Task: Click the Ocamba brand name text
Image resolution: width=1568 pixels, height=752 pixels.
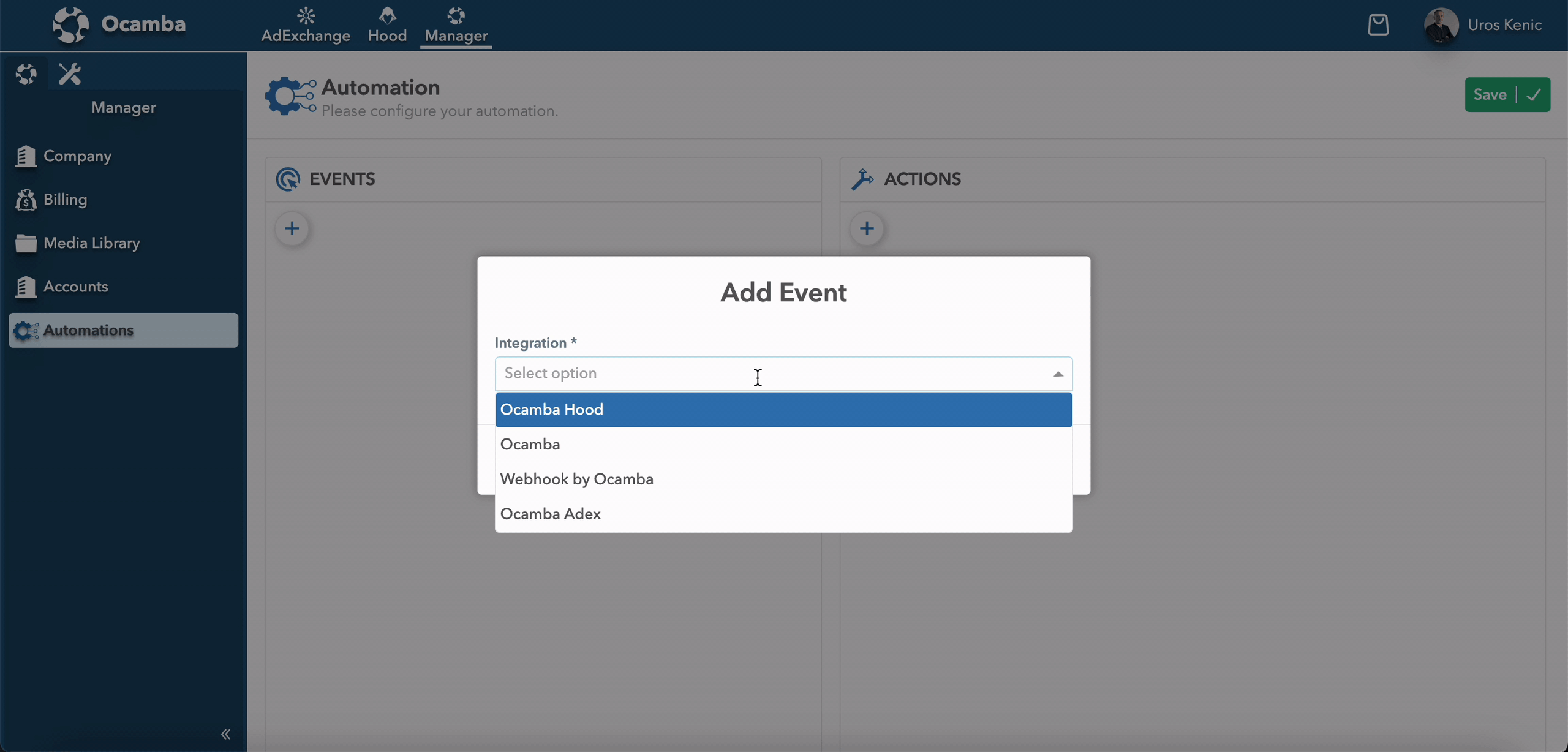Action: click(x=143, y=24)
